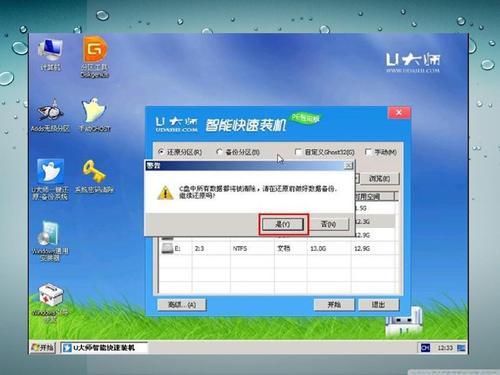The width and height of the screenshot is (500, 375).
Task: Click the 2:3 partition cell
Action: (199, 249)
